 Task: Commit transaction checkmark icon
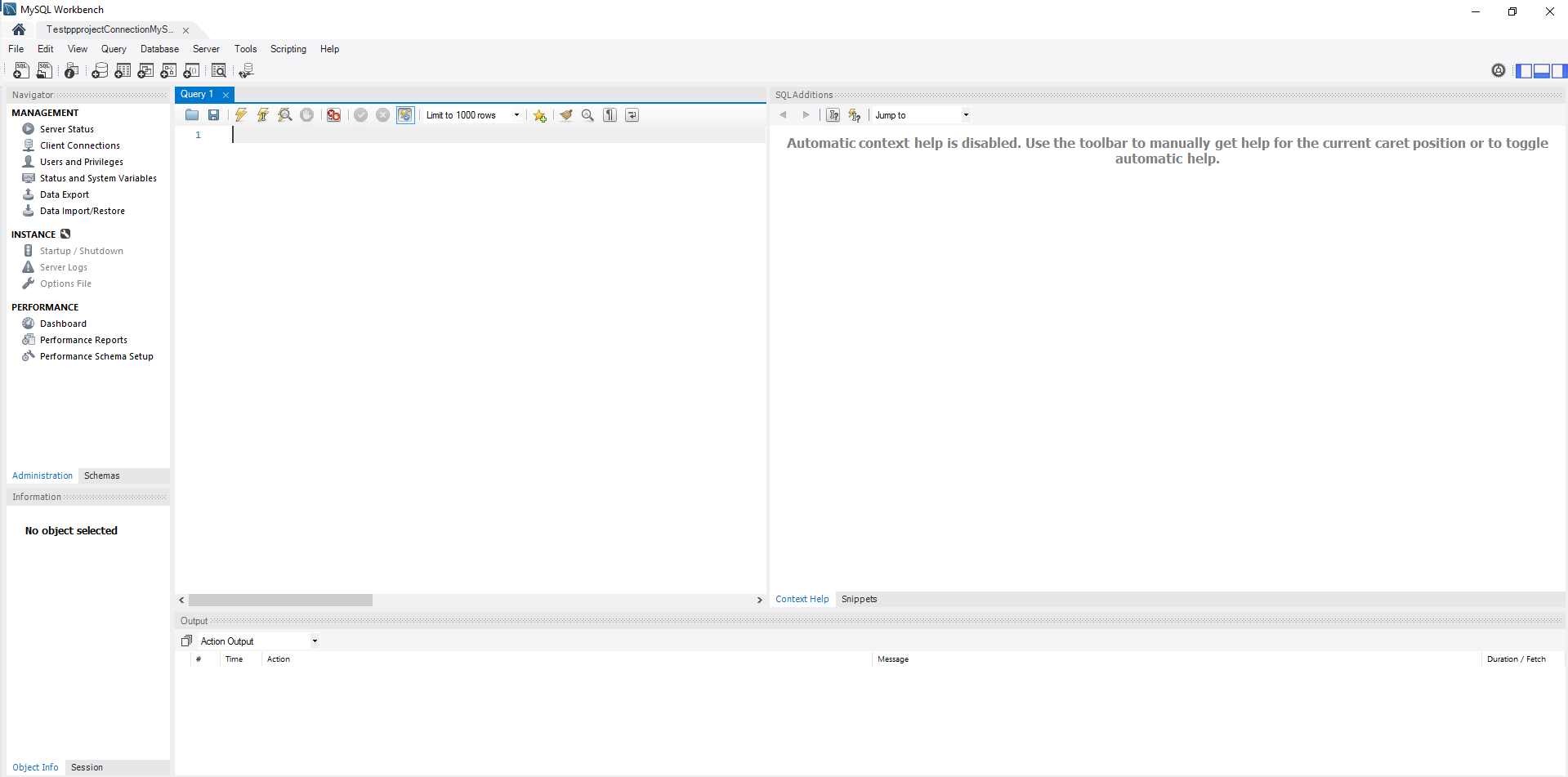click(x=360, y=115)
